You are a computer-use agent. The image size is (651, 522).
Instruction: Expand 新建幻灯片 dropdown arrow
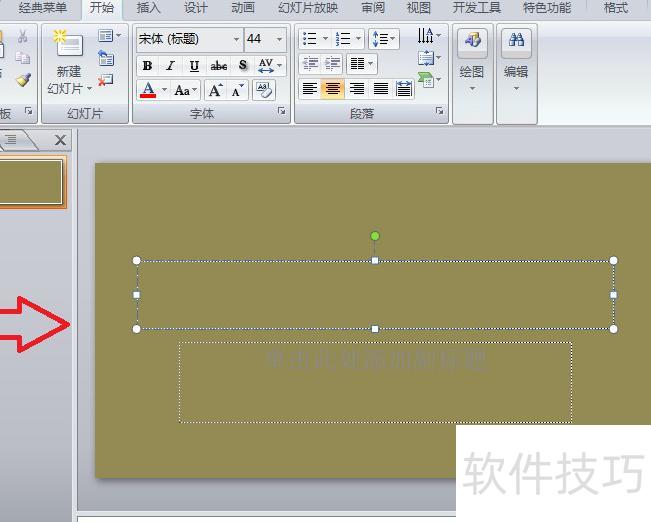pyautogui.click(x=89, y=89)
